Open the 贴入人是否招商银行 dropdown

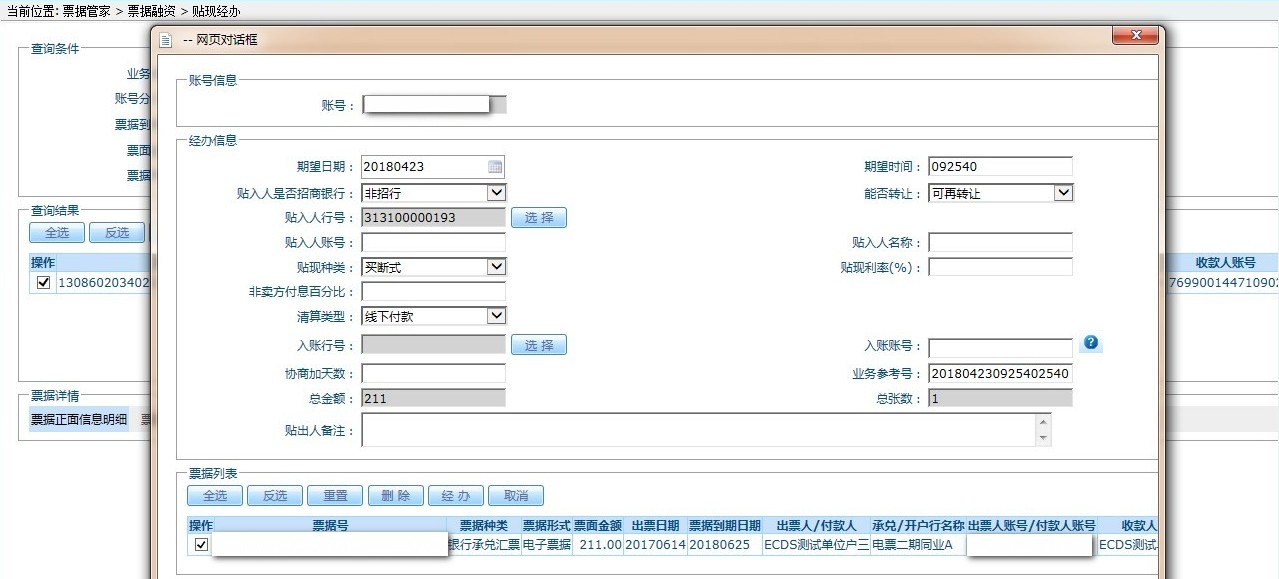pyautogui.click(x=496, y=193)
